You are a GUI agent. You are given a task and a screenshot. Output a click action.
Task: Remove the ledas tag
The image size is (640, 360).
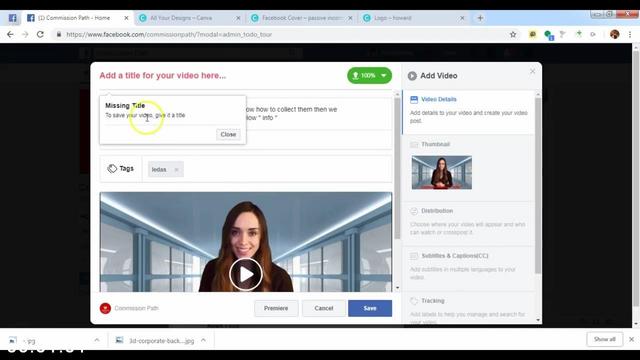click(176, 169)
